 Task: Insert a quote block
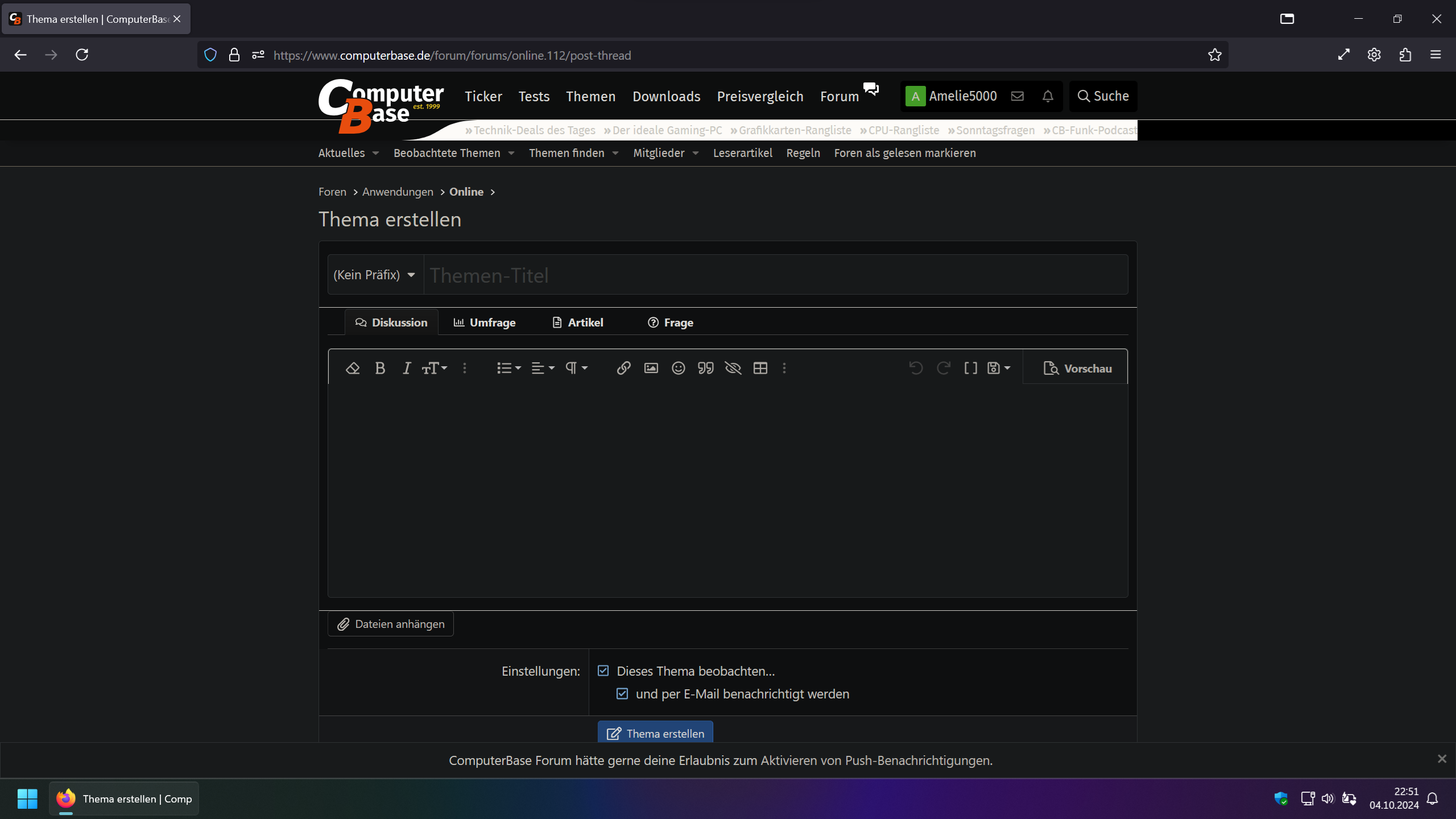click(705, 369)
